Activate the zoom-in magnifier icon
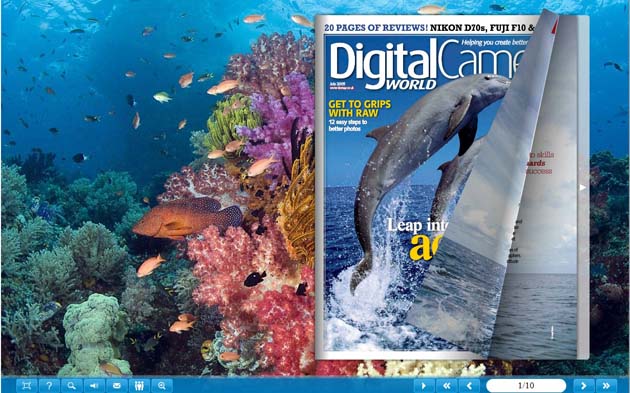630x393 pixels. (162, 385)
